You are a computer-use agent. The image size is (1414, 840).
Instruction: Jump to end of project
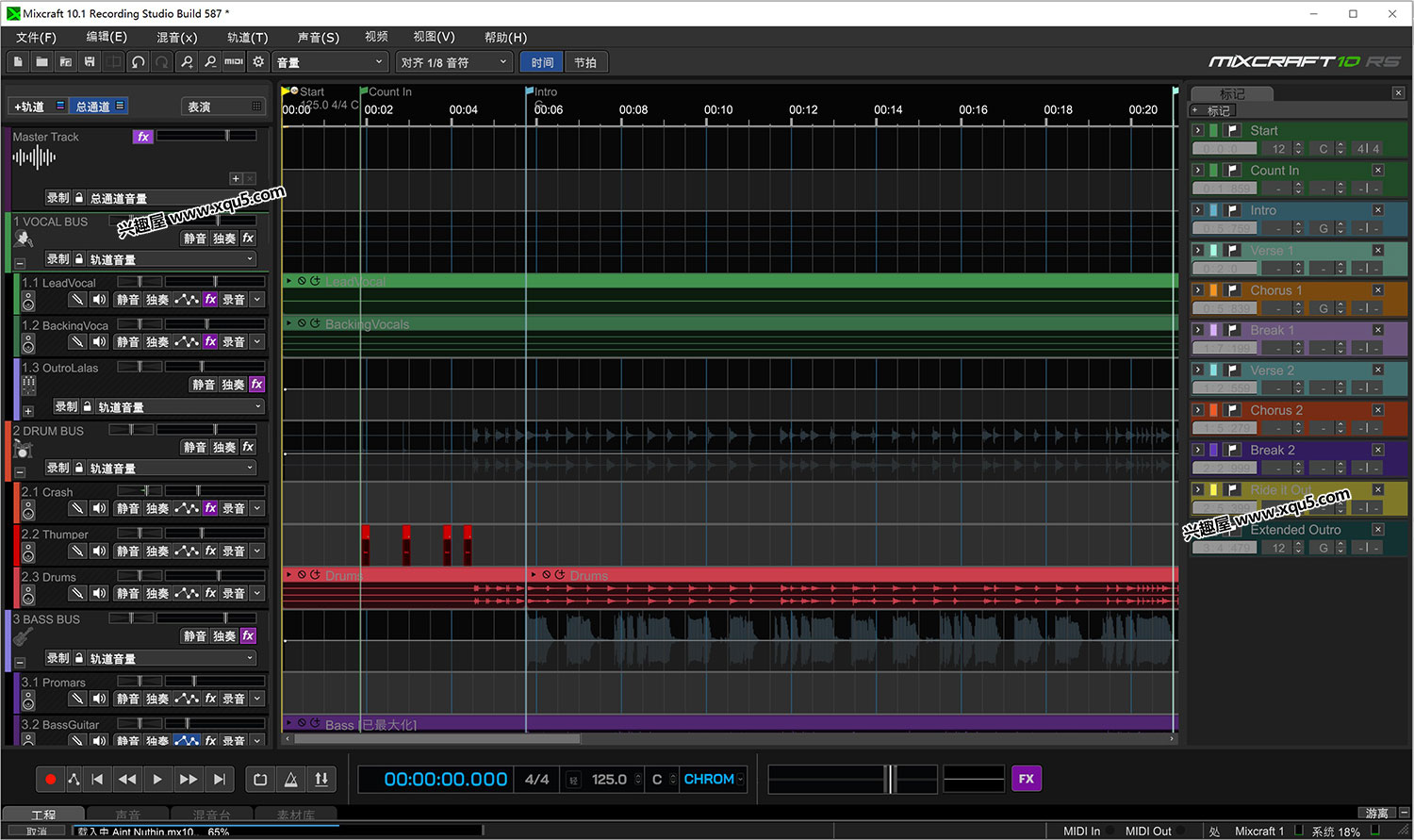pyautogui.click(x=219, y=779)
